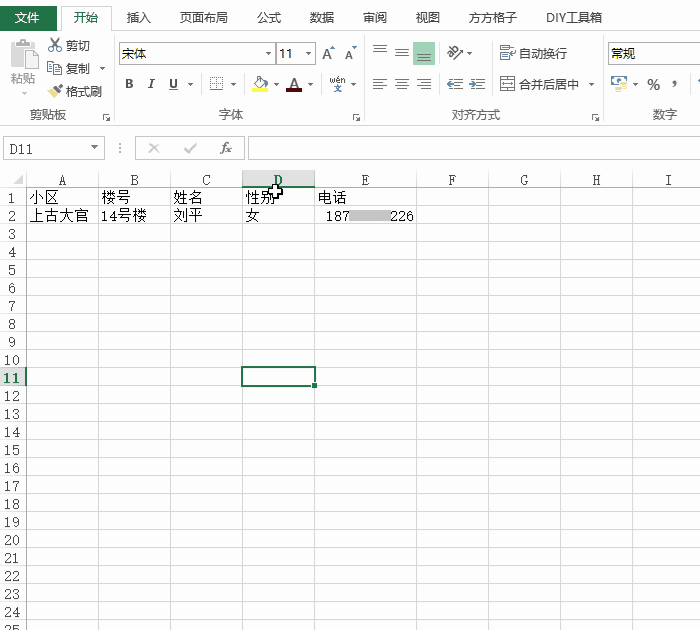Click the Paste clipboard icon
Viewport: 700px width, 630px height.
click(x=24, y=54)
